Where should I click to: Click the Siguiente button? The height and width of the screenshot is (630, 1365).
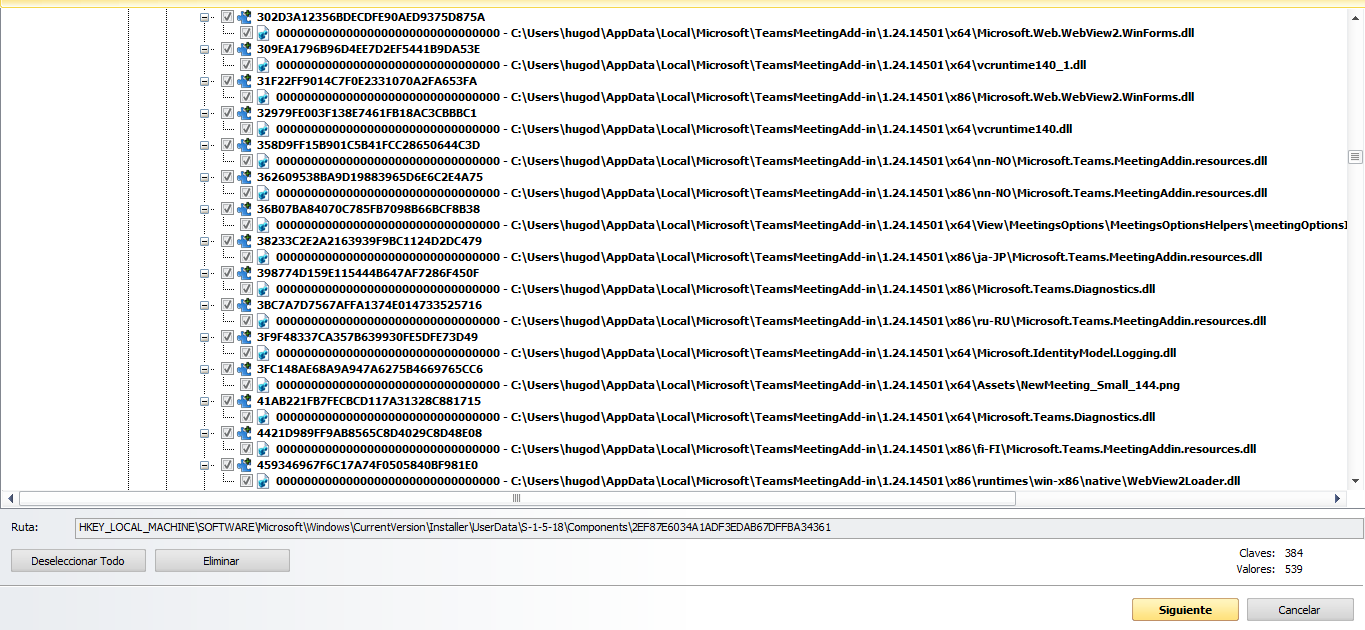1185,610
